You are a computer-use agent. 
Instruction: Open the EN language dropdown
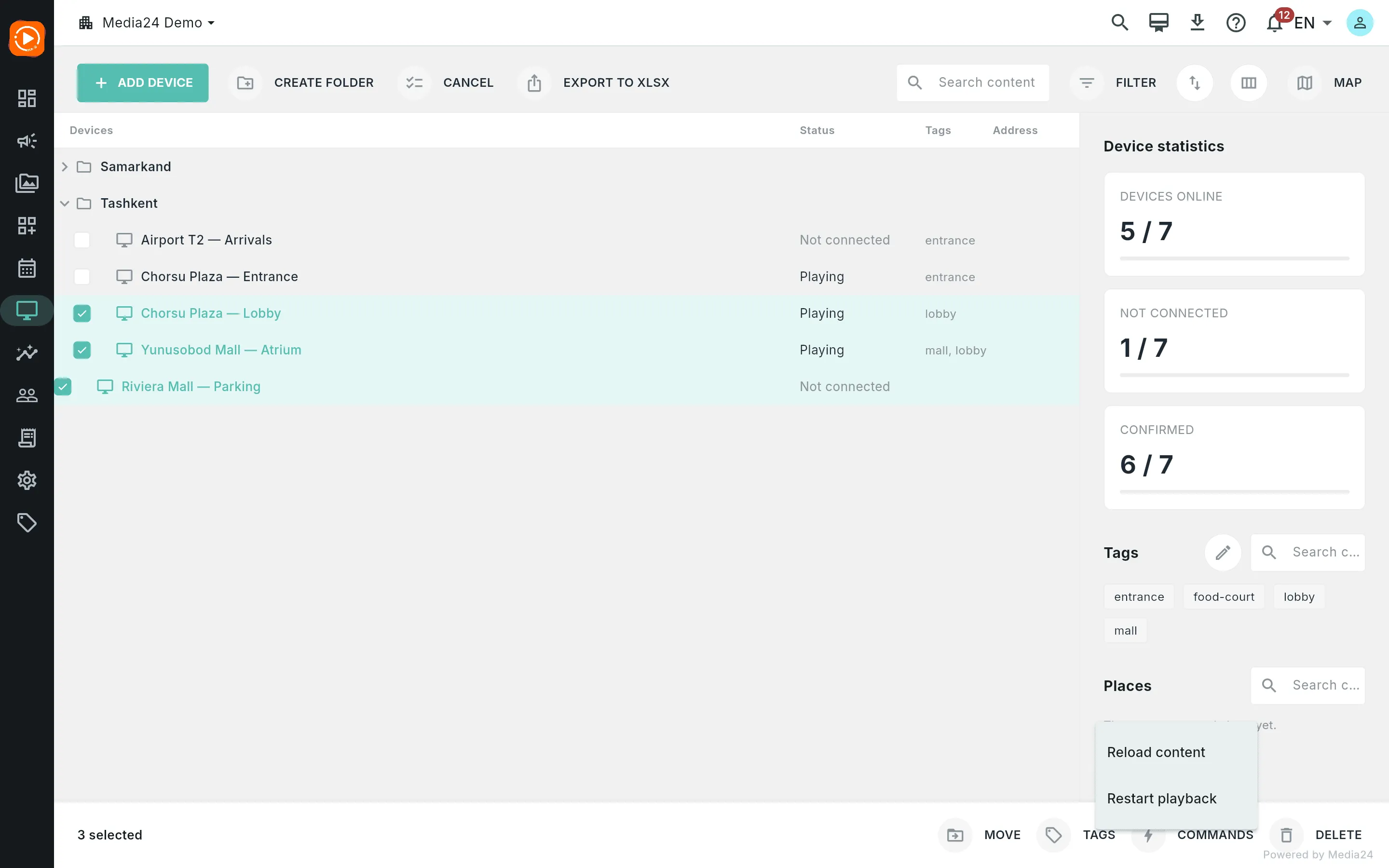(1313, 23)
